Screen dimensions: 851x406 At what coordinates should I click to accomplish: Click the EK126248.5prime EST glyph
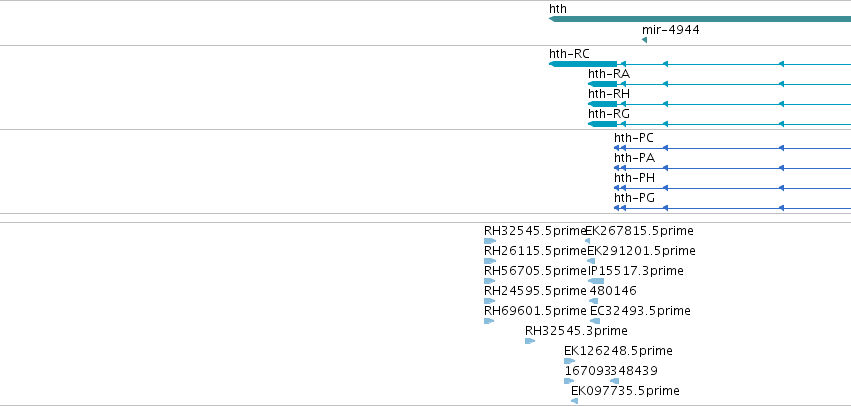tap(569, 361)
